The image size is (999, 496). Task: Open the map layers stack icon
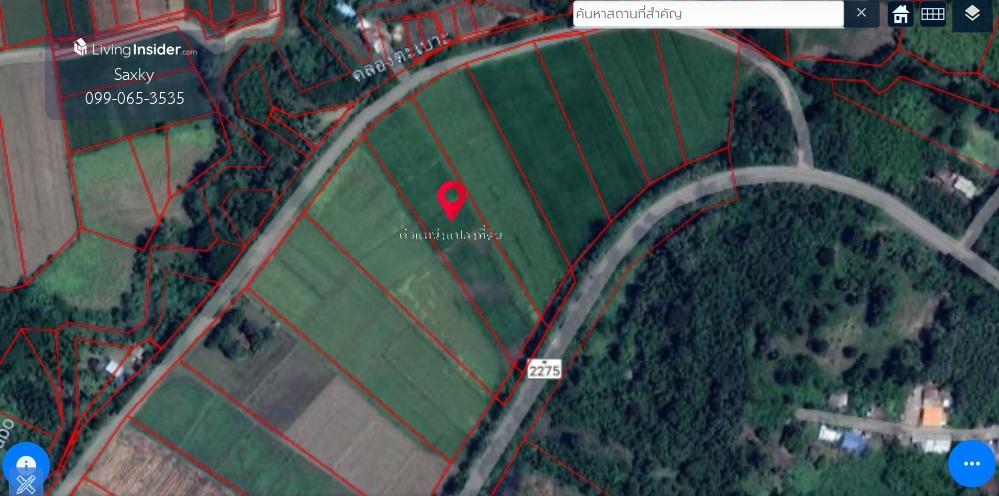click(x=972, y=14)
